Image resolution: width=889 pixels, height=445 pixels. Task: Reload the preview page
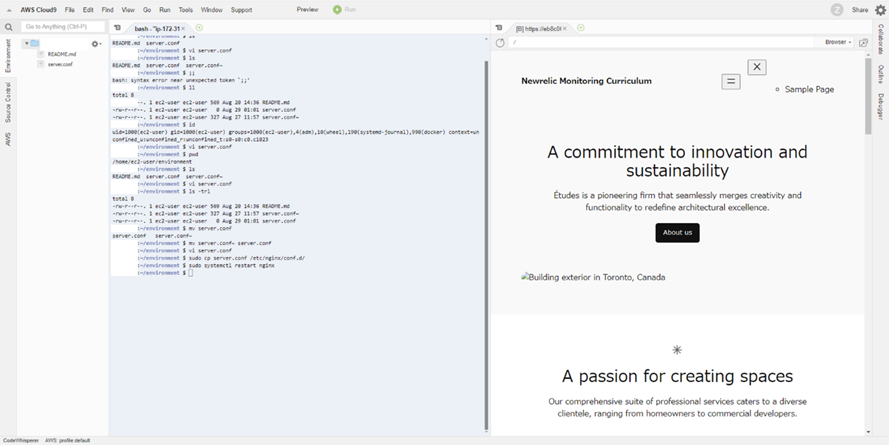(500, 43)
